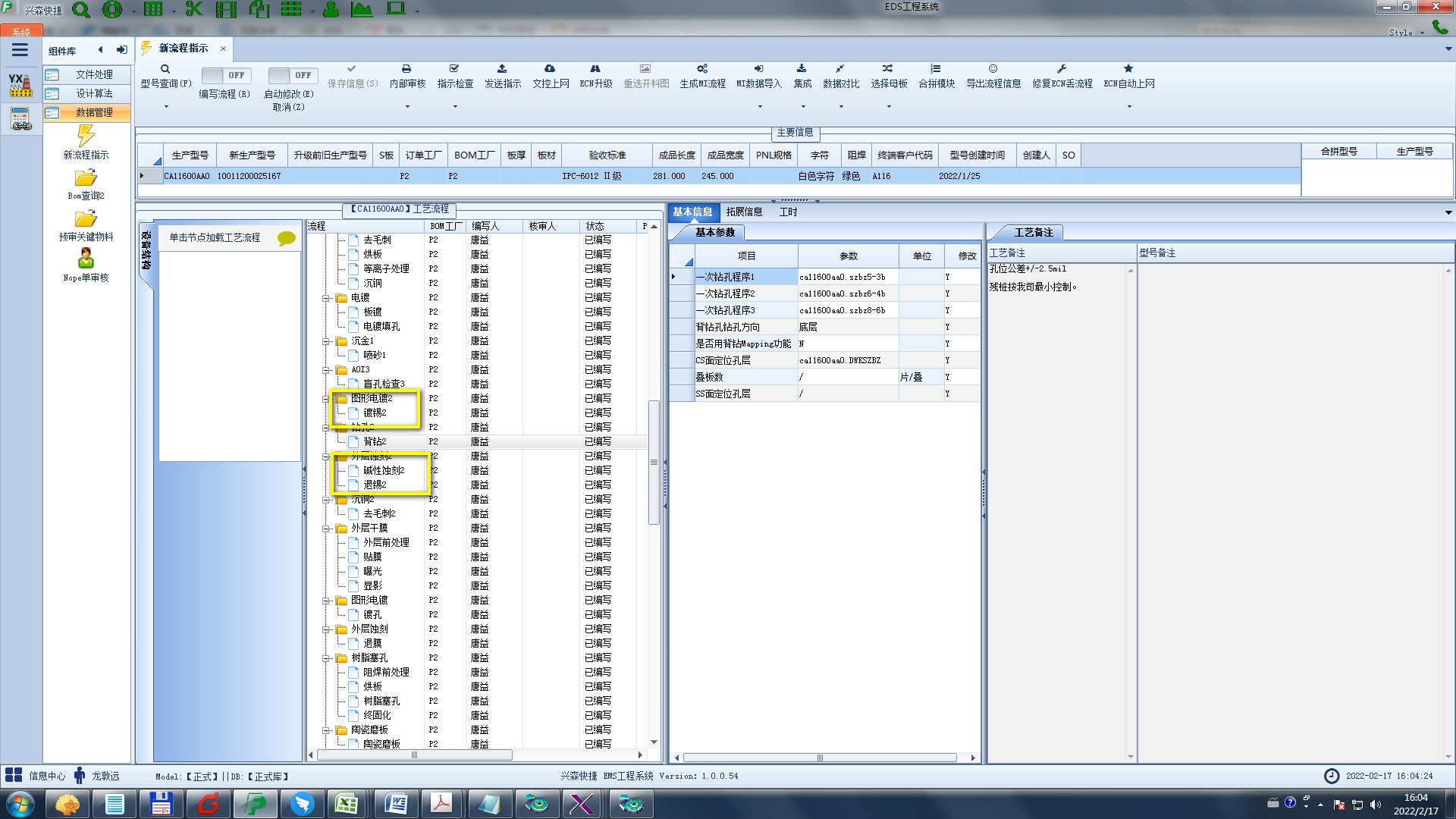Open the Bom查询2 folder icon
Viewport: 1456px width, 819px height.
[86, 178]
